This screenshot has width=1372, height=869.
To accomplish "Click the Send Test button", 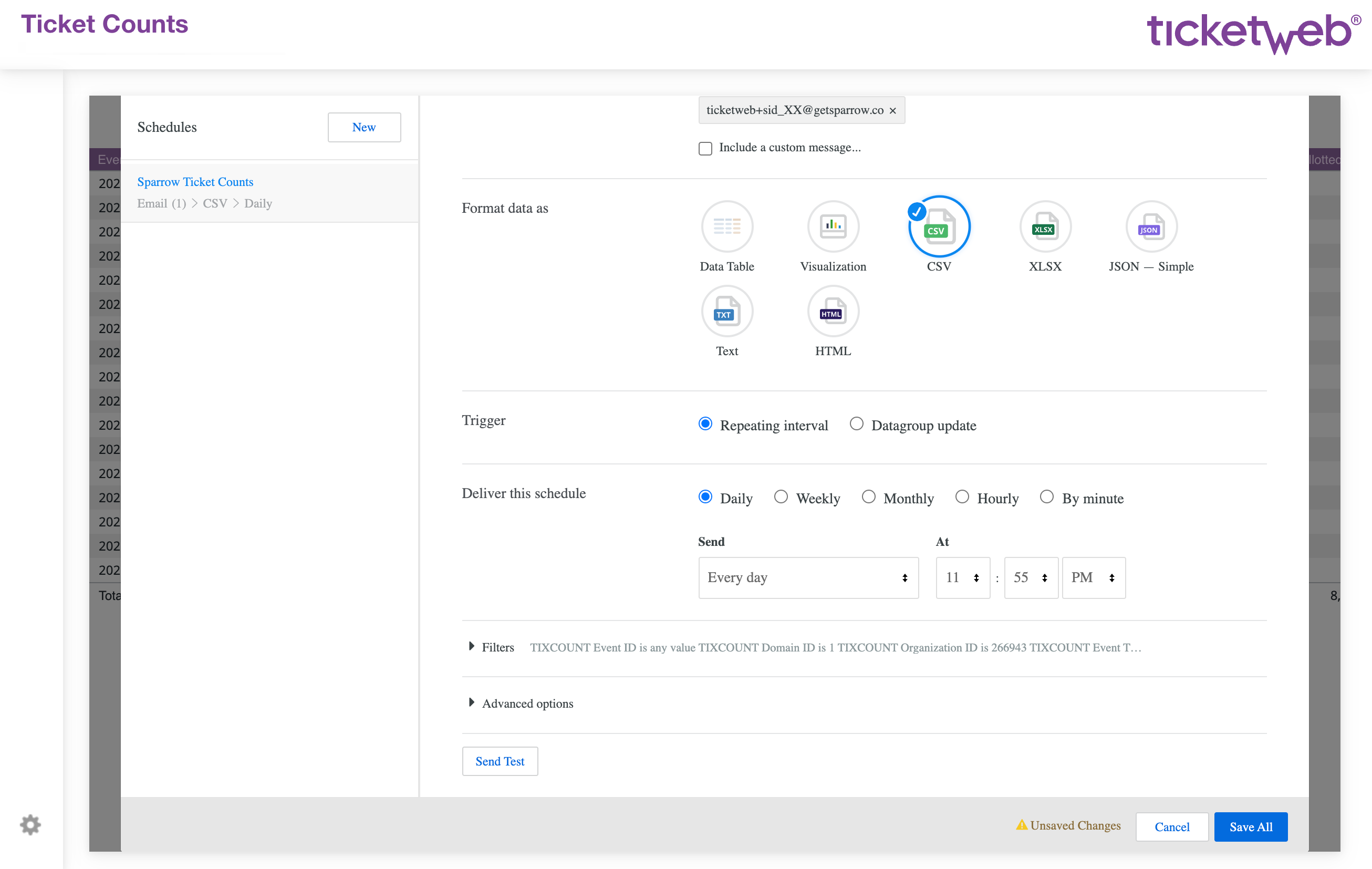I will point(500,761).
